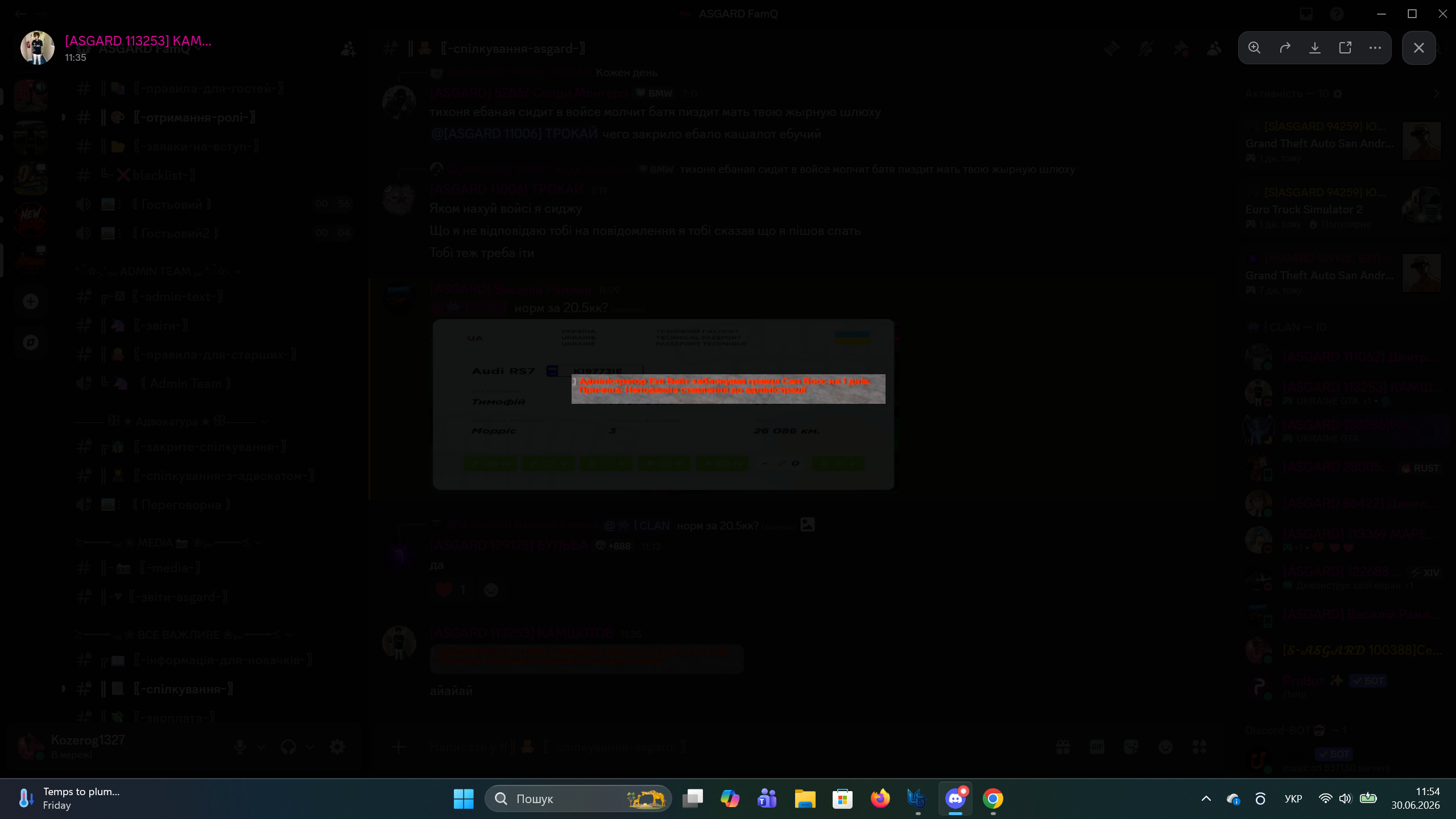
Task: Open Microsoft Store from the taskbar
Action: coord(842,799)
